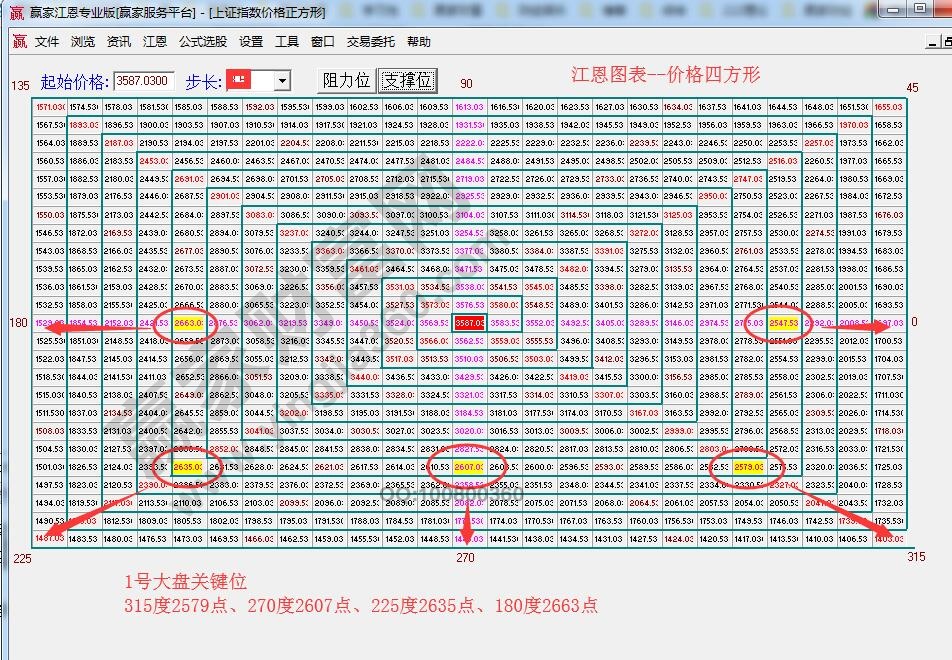This screenshot has height=660, width=952.
Task: Click the 阻力位 button
Action: click(x=344, y=80)
